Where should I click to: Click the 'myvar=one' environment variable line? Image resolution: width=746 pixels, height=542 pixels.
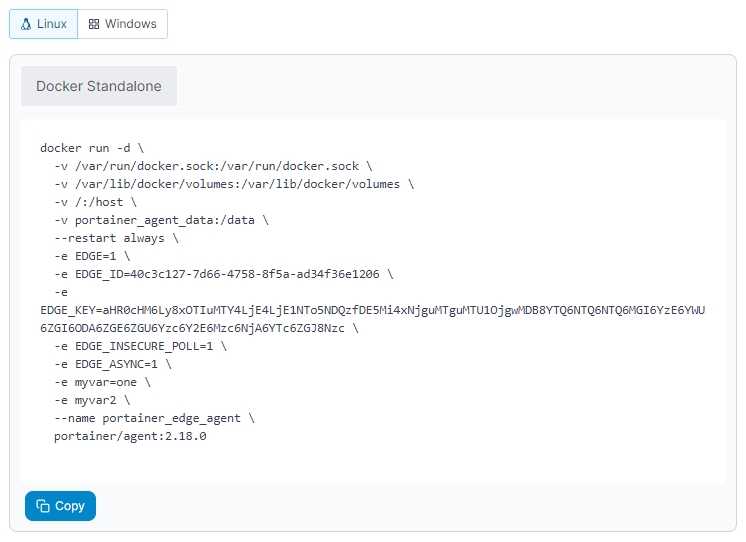[102, 382]
